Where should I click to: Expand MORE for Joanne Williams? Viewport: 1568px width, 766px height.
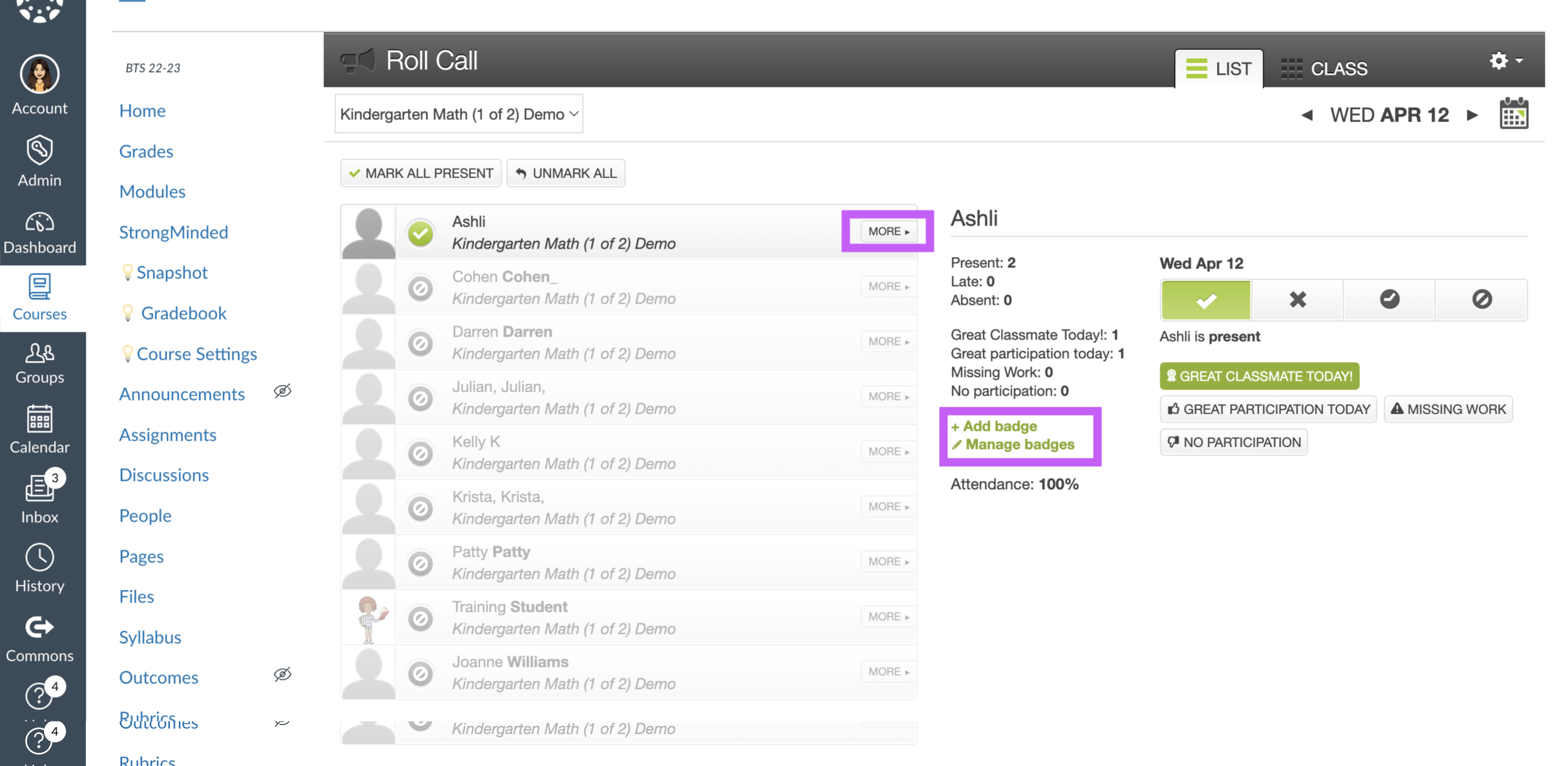(x=888, y=671)
